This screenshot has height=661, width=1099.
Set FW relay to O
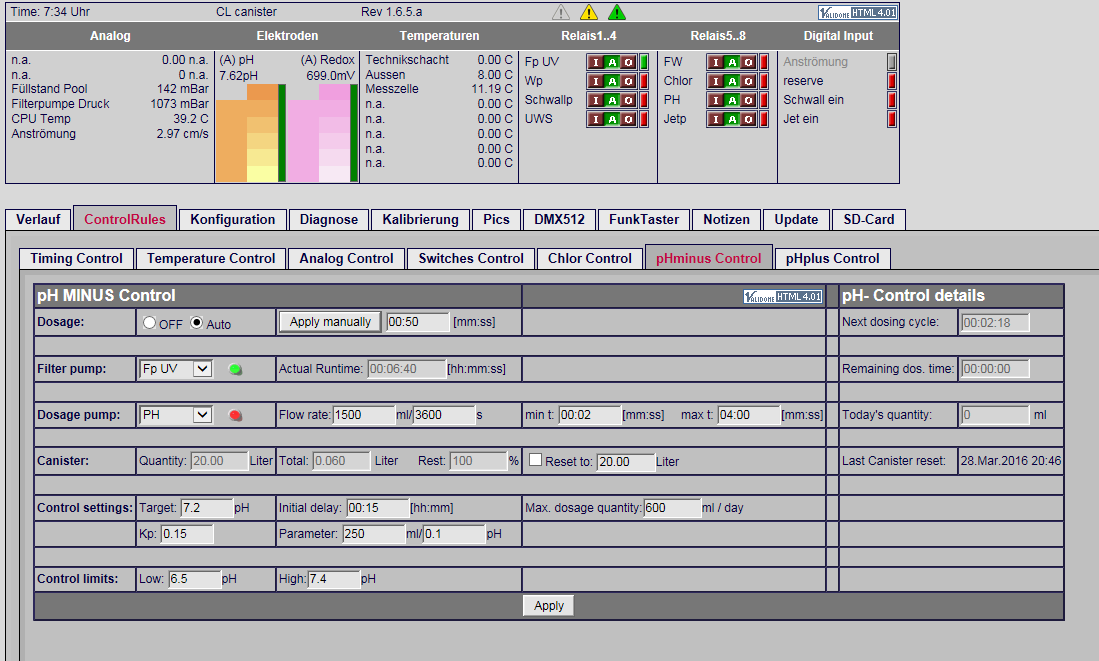pyautogui.click(x=749, y=62)
